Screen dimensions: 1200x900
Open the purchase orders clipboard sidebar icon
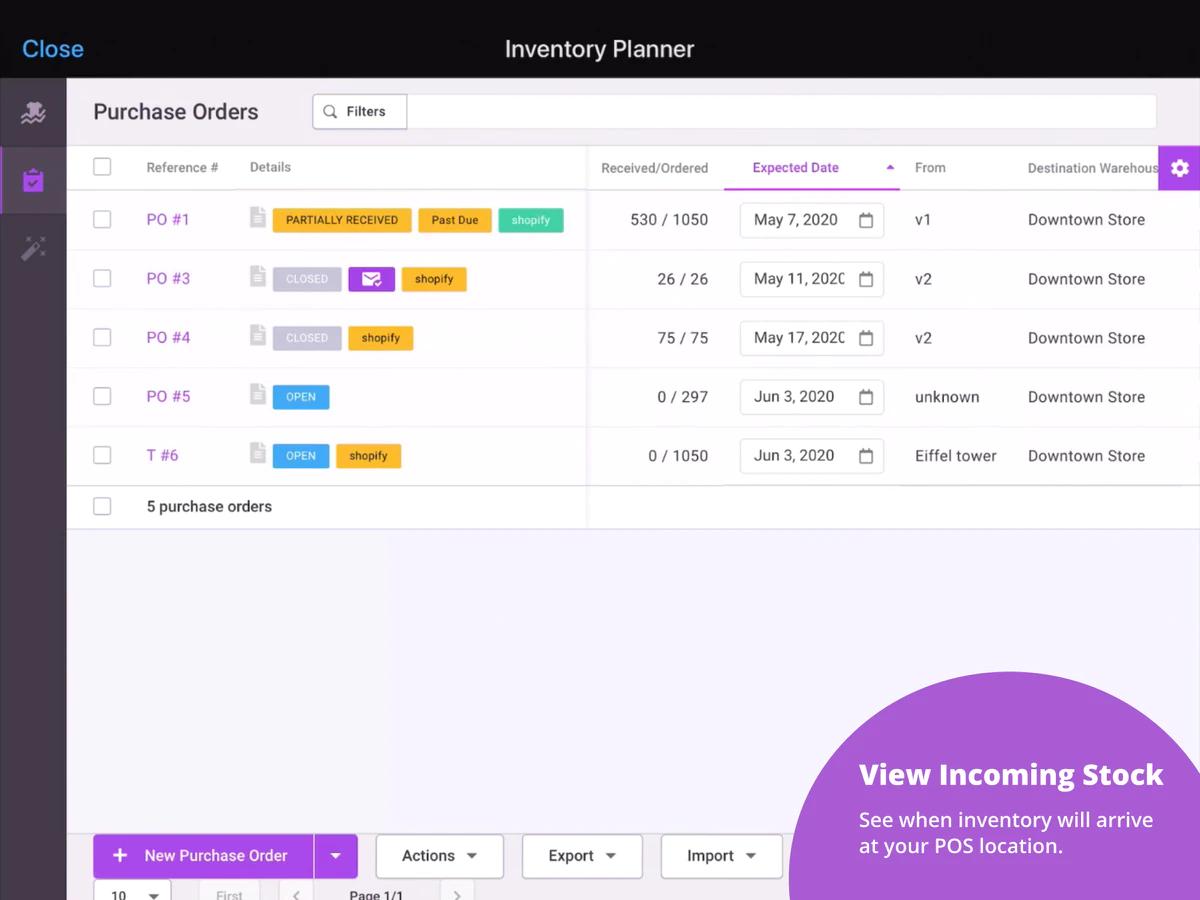(33, 181)
